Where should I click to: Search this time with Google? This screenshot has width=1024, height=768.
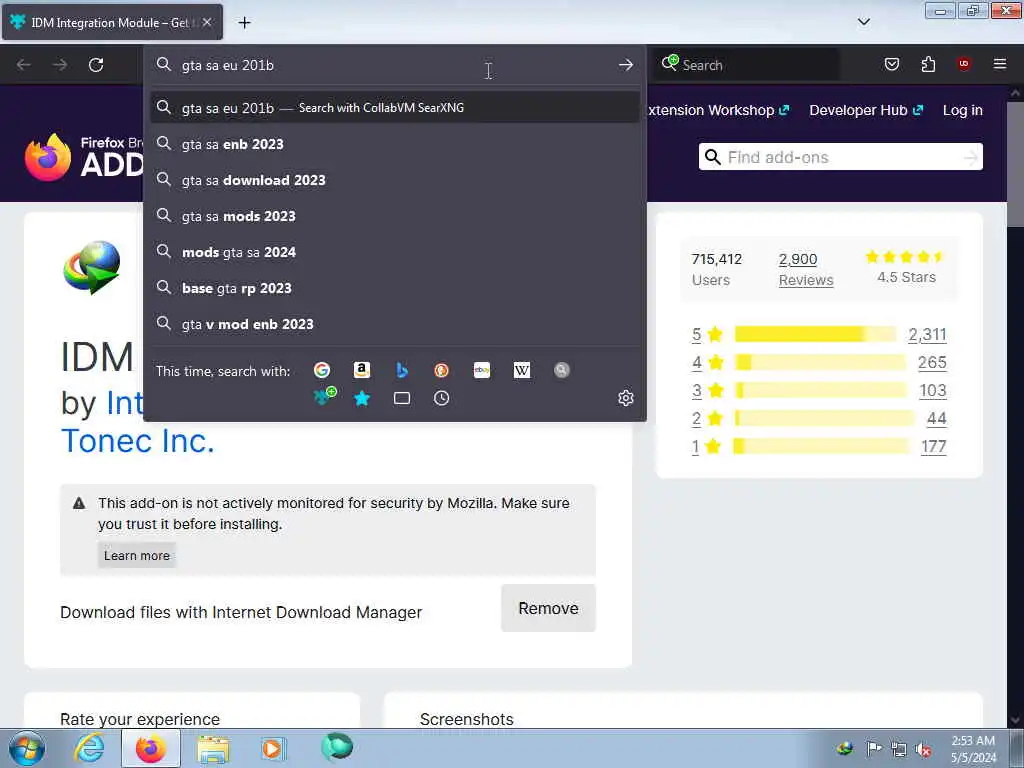point(322,370)
